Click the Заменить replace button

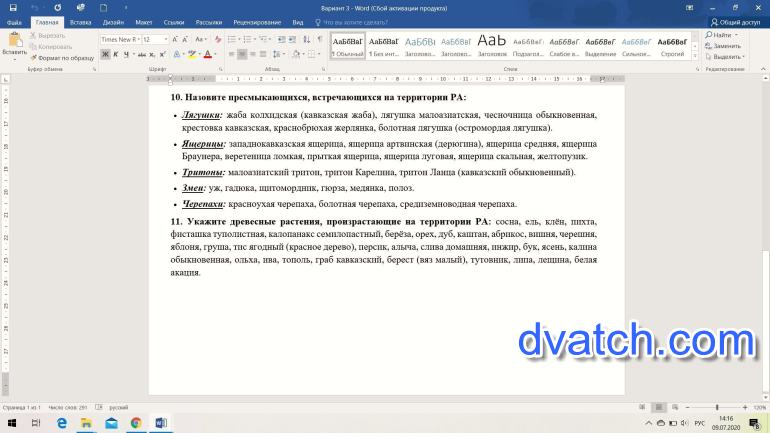click(x=726, y=46)
